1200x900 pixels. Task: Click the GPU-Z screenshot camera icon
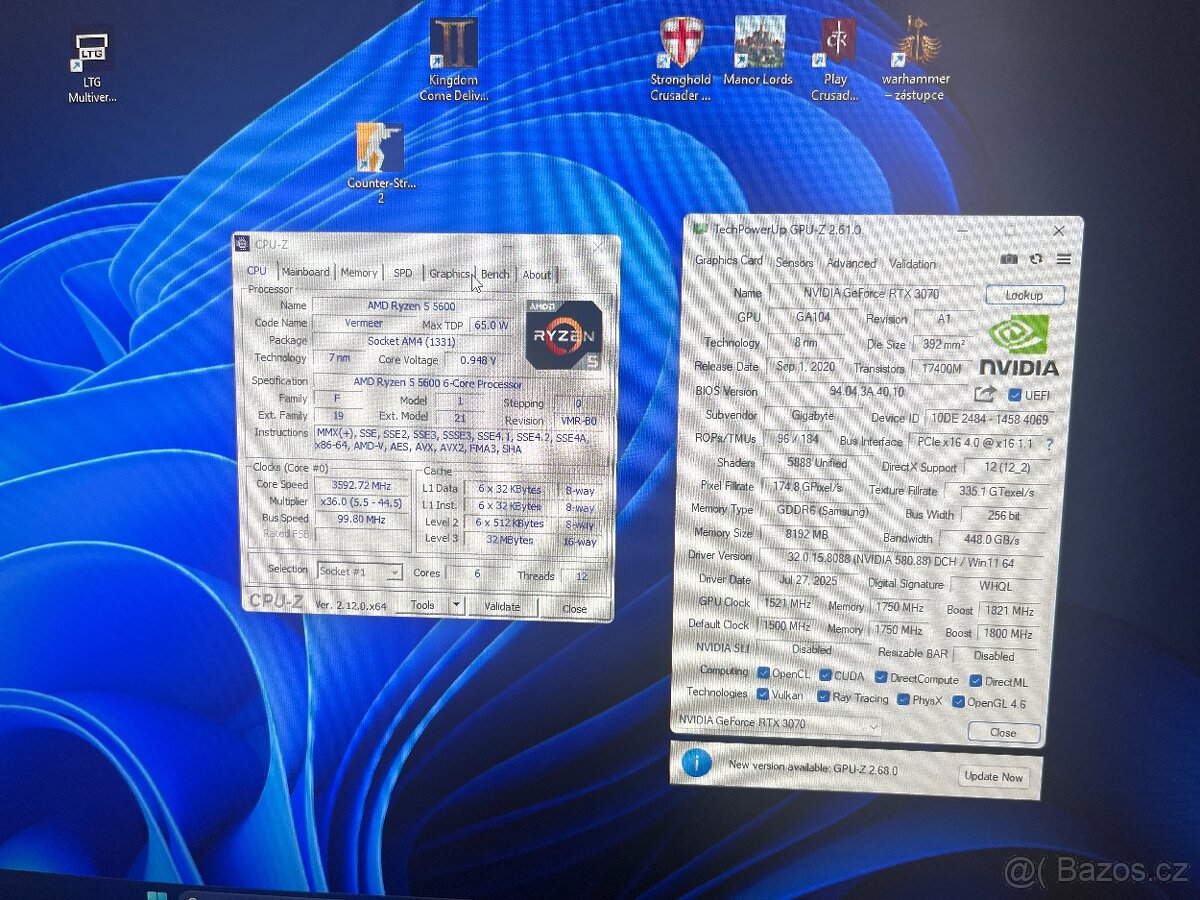click(1010, 259)
